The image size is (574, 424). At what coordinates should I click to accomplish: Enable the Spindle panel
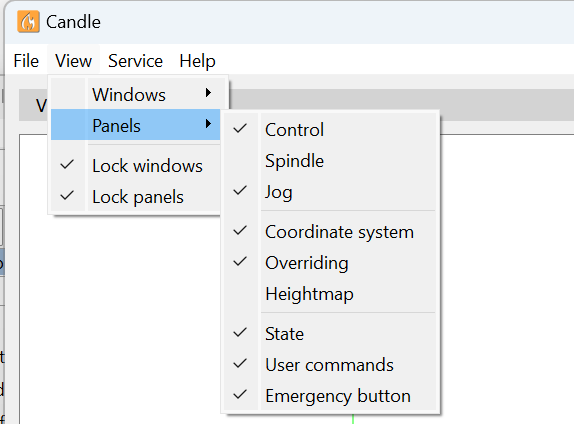point(330,160)
